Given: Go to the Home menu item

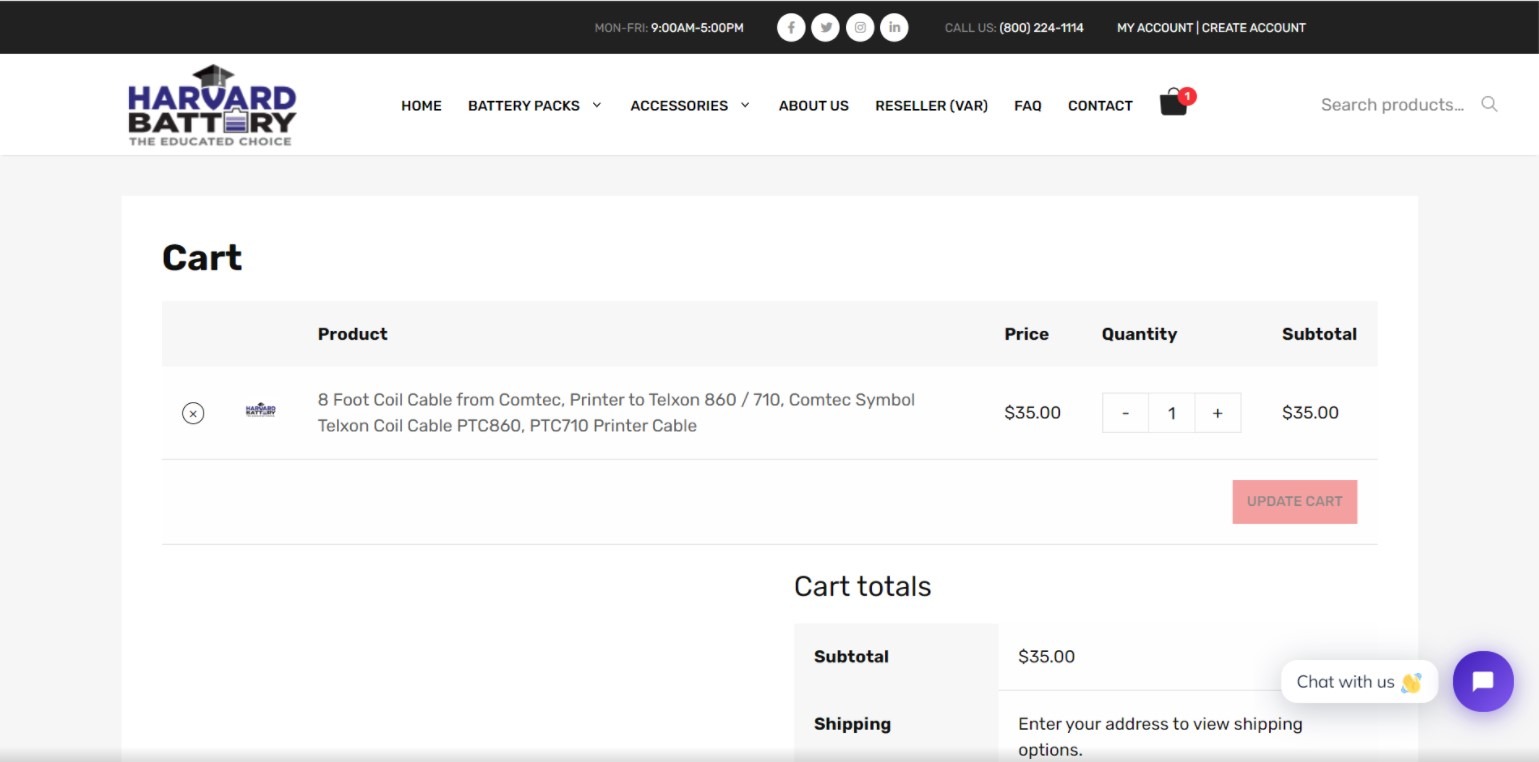Looking at the screenshot, I should (x=421, y=105).
